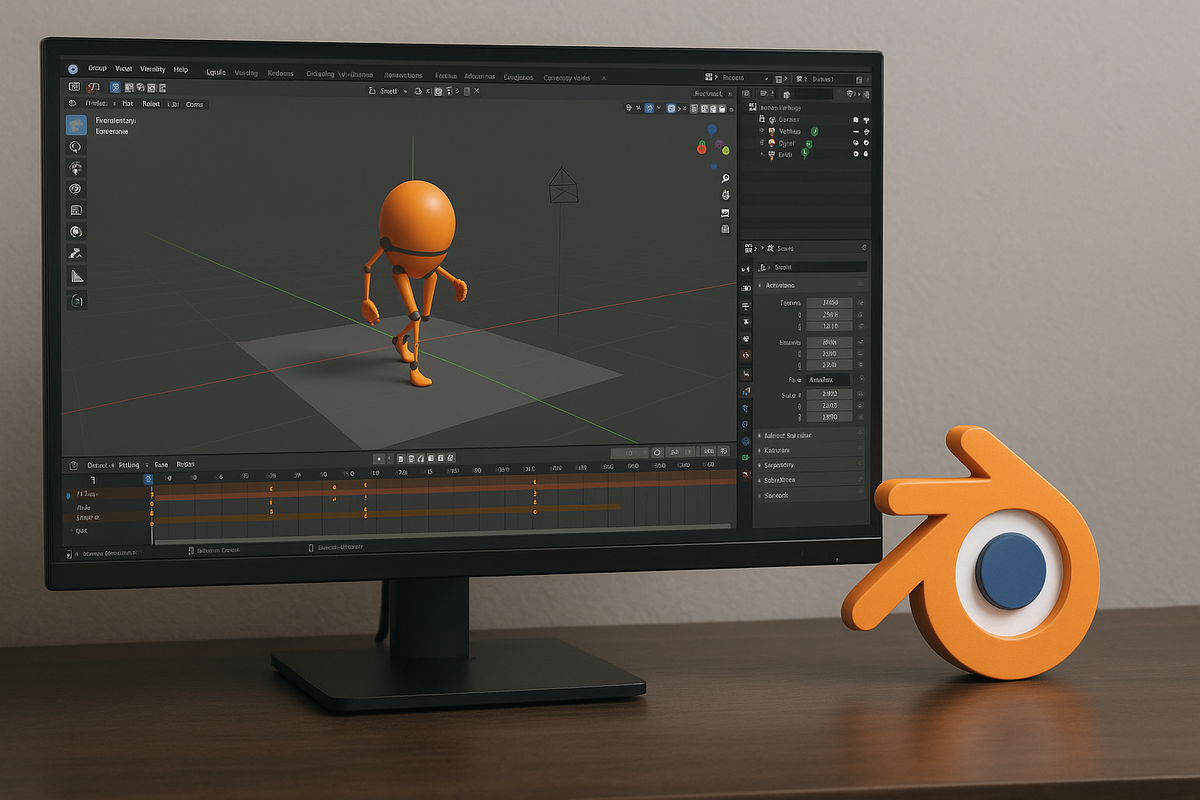Select the pen annotate tool in left toolbar
1200x800 pixels.
pyautogui.click(x=77, y=253)
